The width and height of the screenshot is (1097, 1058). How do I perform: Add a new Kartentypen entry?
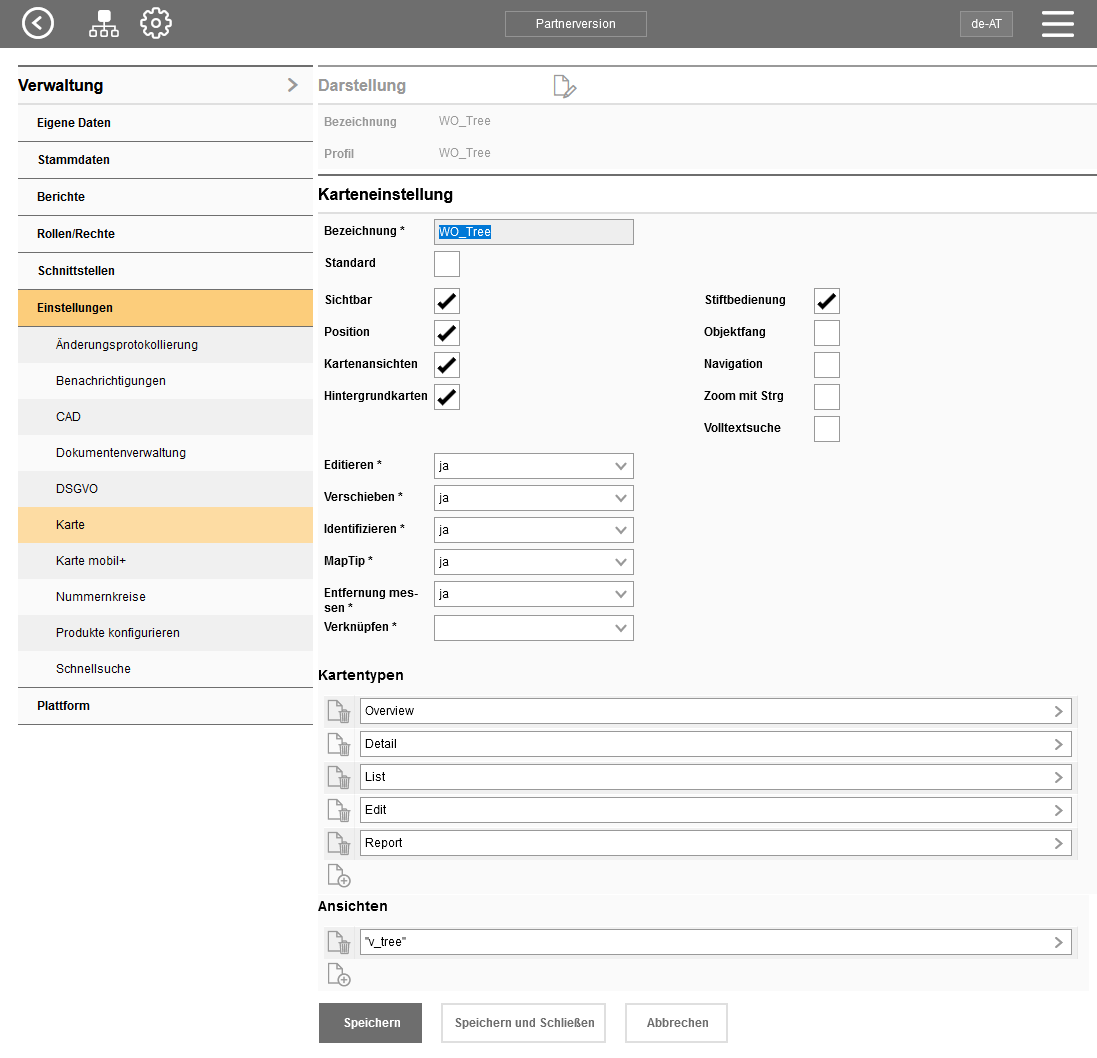[x=339, y=876]
